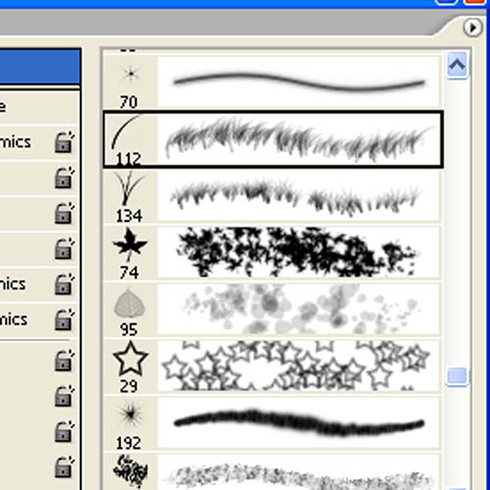Image resolution: width=490 pixels, height=490 pixels.
Task: Click the brush list scroll-up arrow
Action: coord(457,65)
